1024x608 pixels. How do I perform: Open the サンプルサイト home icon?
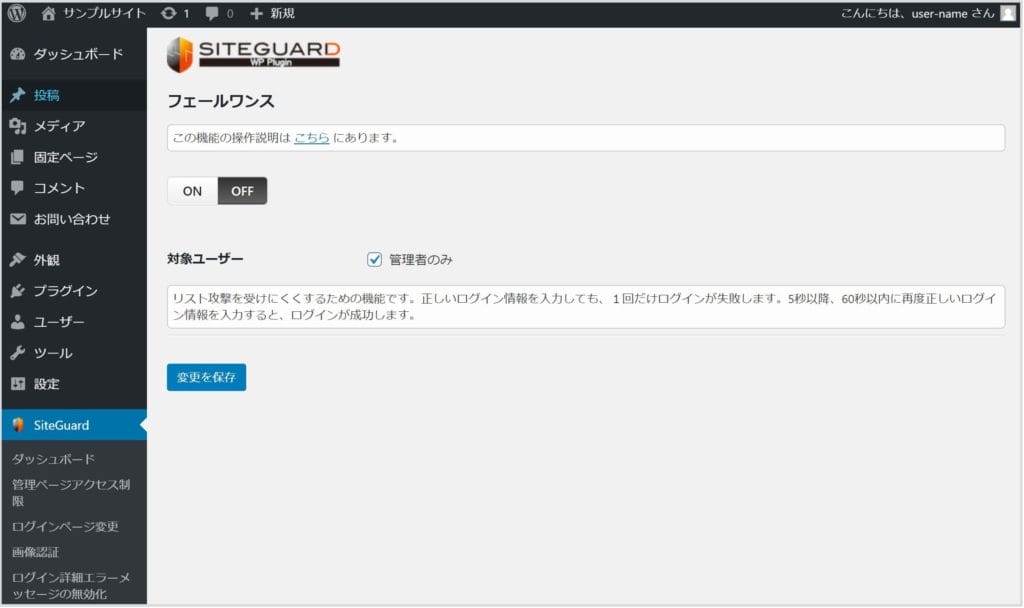[x=48, y=13]
